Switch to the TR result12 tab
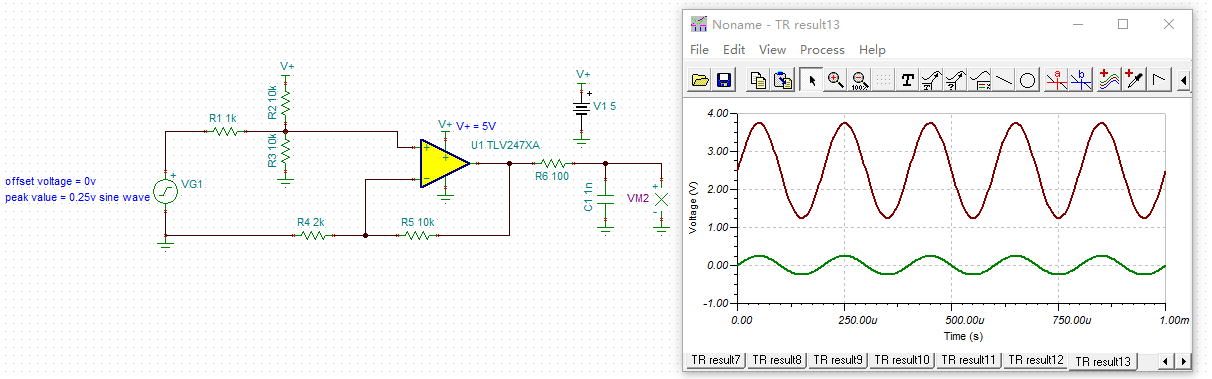This screenshot has height=379, width=1212. (x=1035, y=360)
